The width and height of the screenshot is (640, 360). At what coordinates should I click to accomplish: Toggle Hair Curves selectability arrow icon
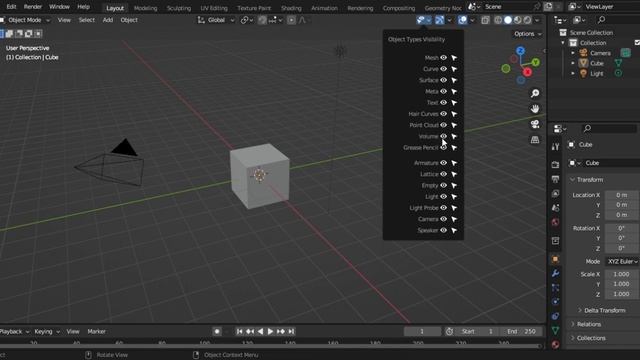(x=454, y=114)
